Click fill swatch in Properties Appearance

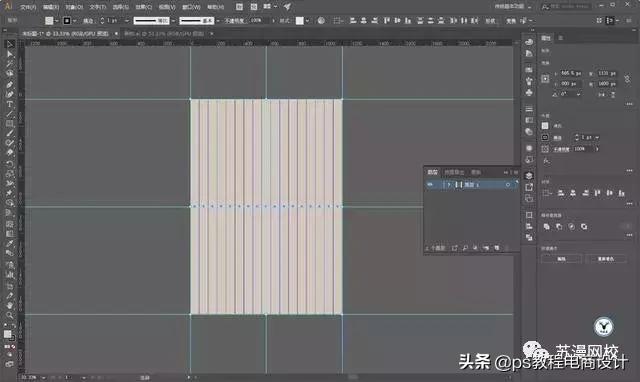545,126
